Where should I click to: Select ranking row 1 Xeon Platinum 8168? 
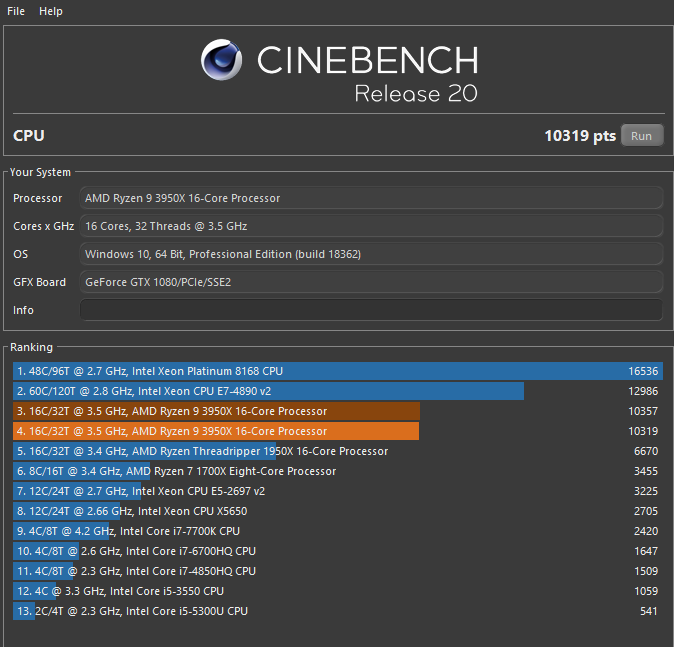click(x=337, y=371)
